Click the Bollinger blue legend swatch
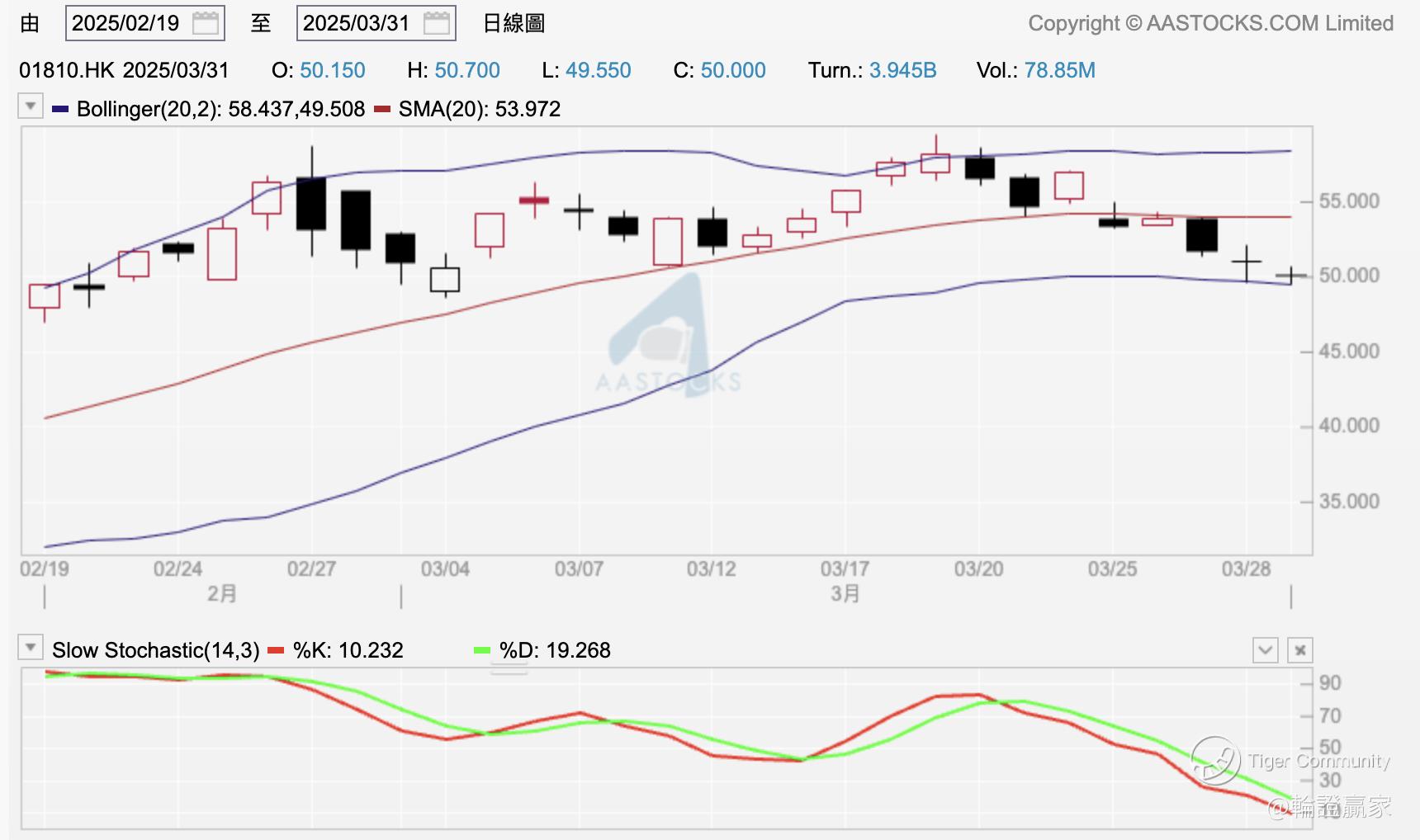The image size is (1420, 840). pos(60,109)
